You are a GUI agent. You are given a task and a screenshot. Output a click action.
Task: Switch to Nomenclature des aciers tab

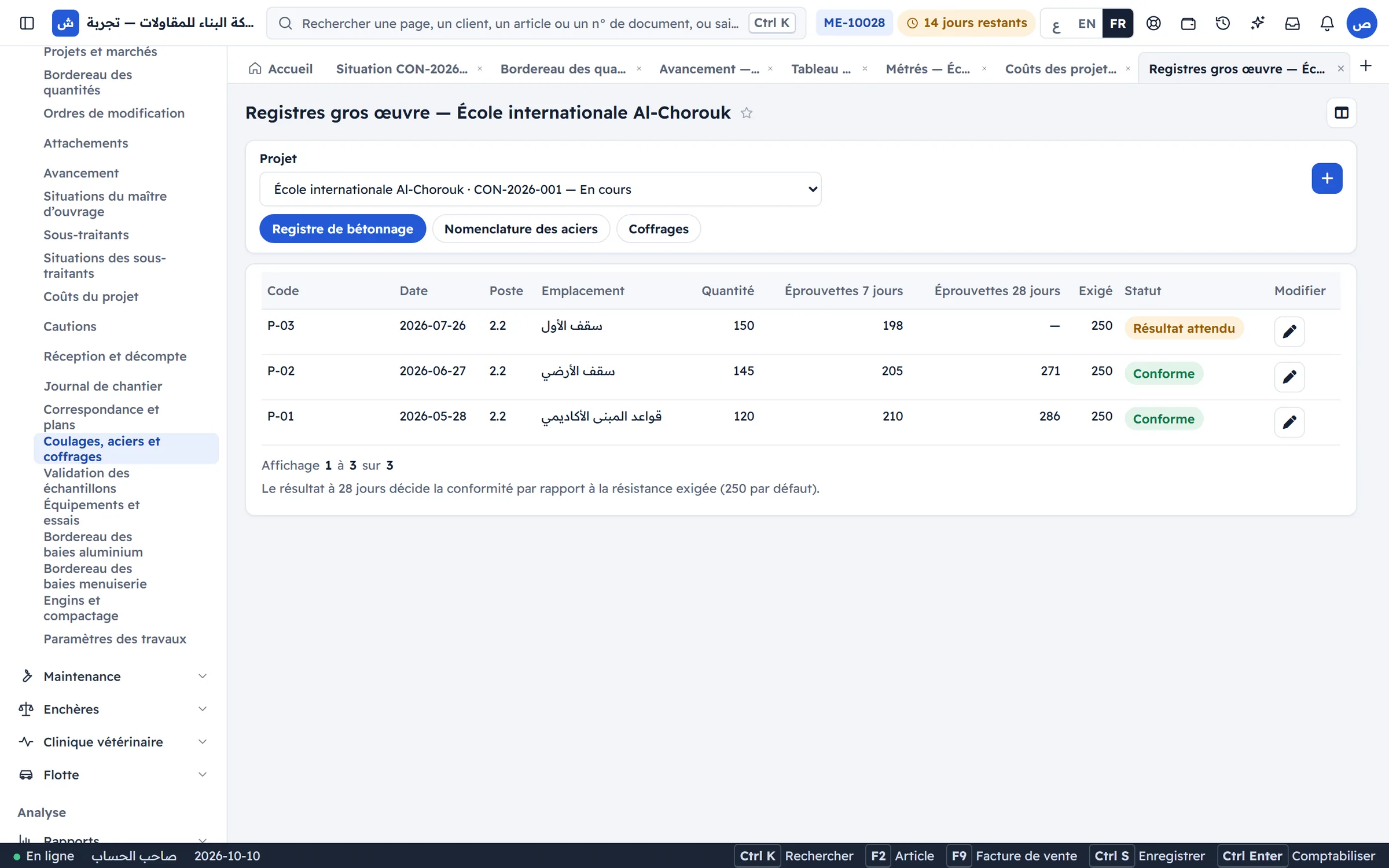pyautogui.click(x=521, y=229)
